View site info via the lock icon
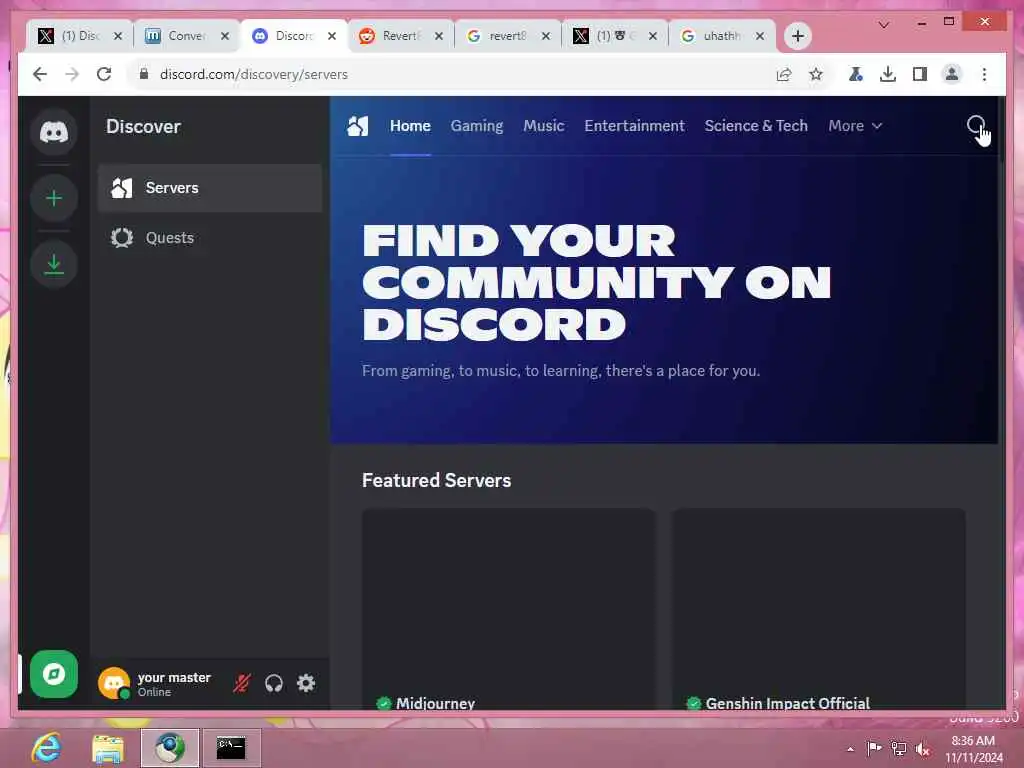This screenshot has height=768, width=1024. (x=144, y=74)
